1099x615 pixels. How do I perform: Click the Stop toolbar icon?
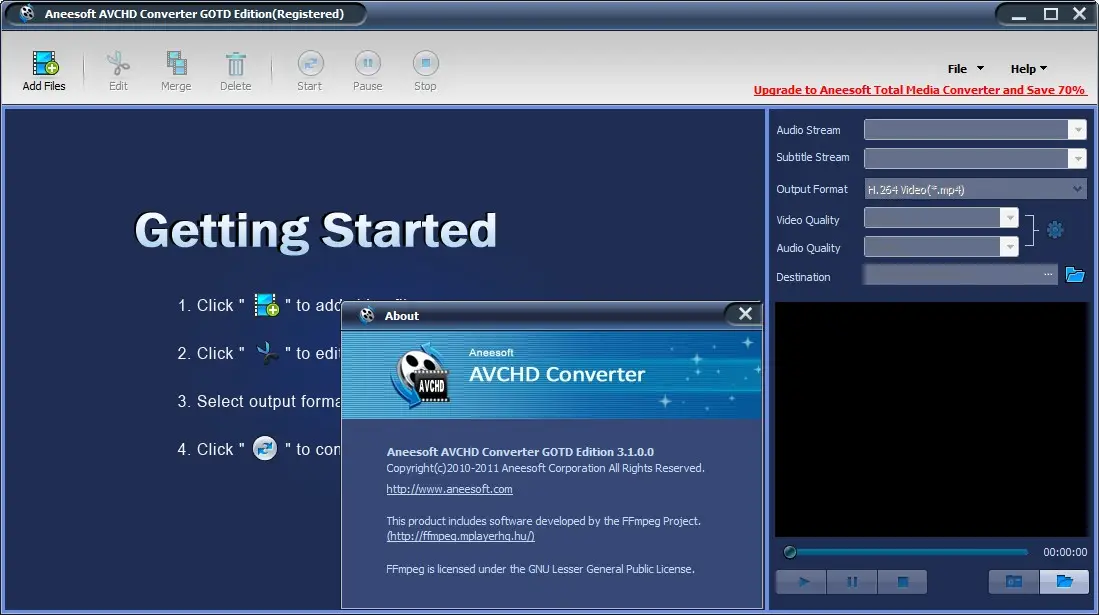tap(425, 63)
